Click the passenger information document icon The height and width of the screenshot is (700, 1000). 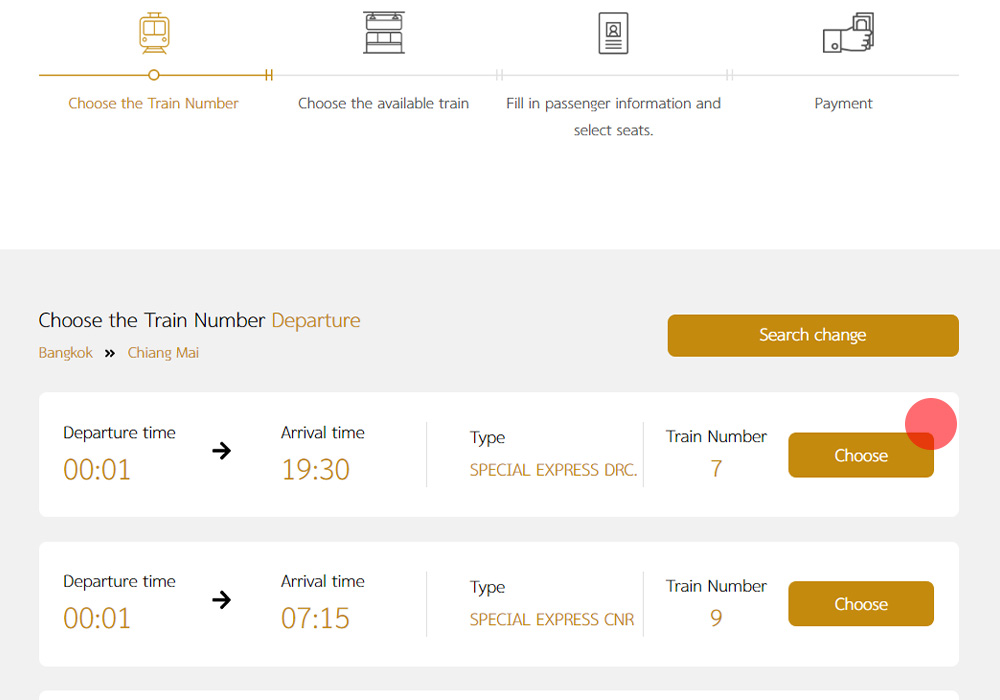pyautogui.click(x=613, y=32)
